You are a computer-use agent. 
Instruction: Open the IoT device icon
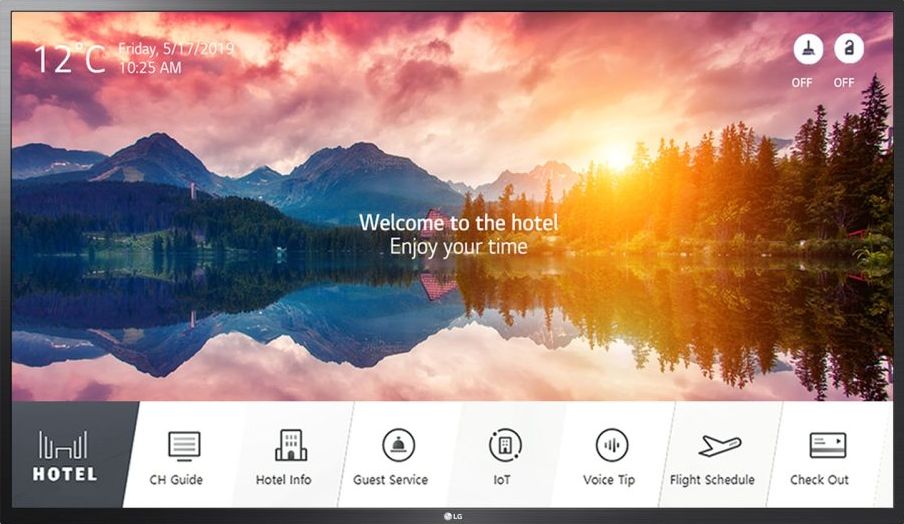[x=505, y=445]
